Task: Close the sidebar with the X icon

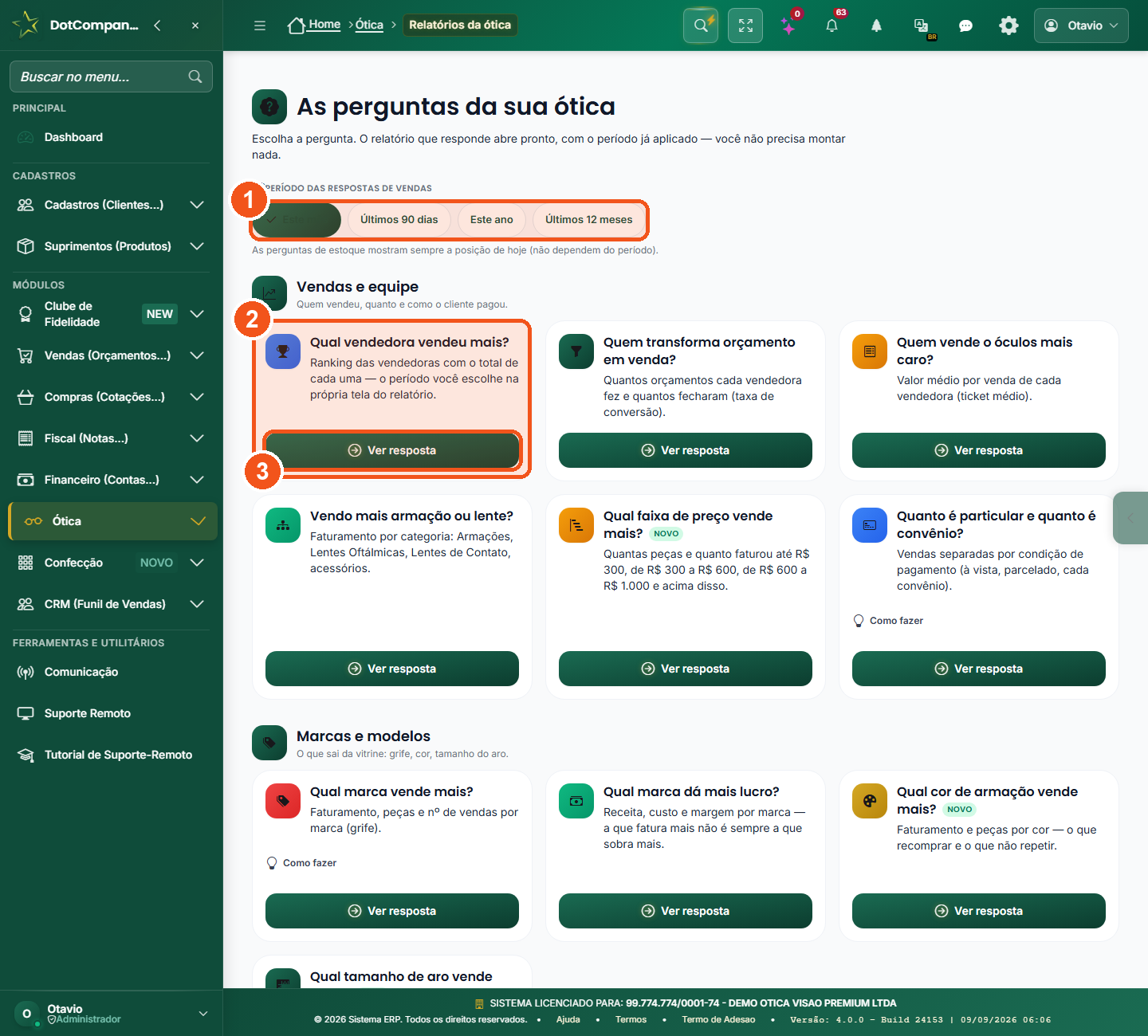Action: (195, 26)
